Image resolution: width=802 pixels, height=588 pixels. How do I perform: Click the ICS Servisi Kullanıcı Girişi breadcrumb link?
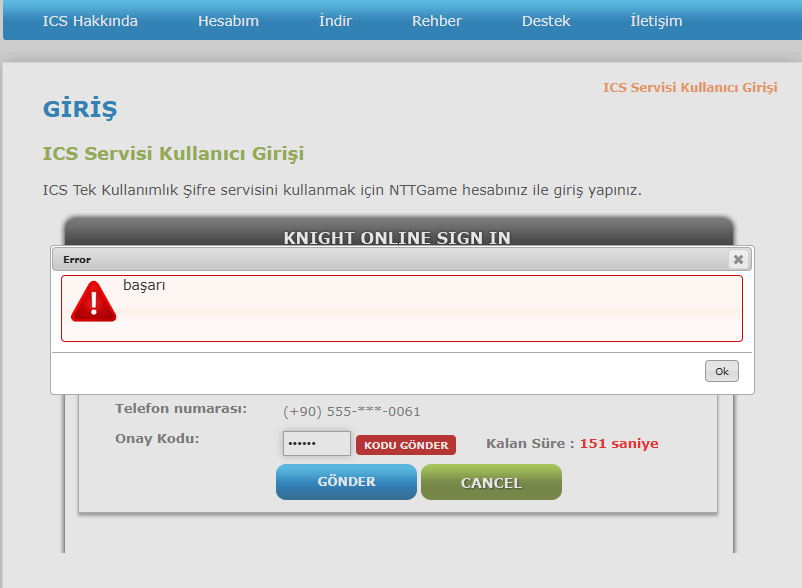pyautogui.click(x=690, y=87)
